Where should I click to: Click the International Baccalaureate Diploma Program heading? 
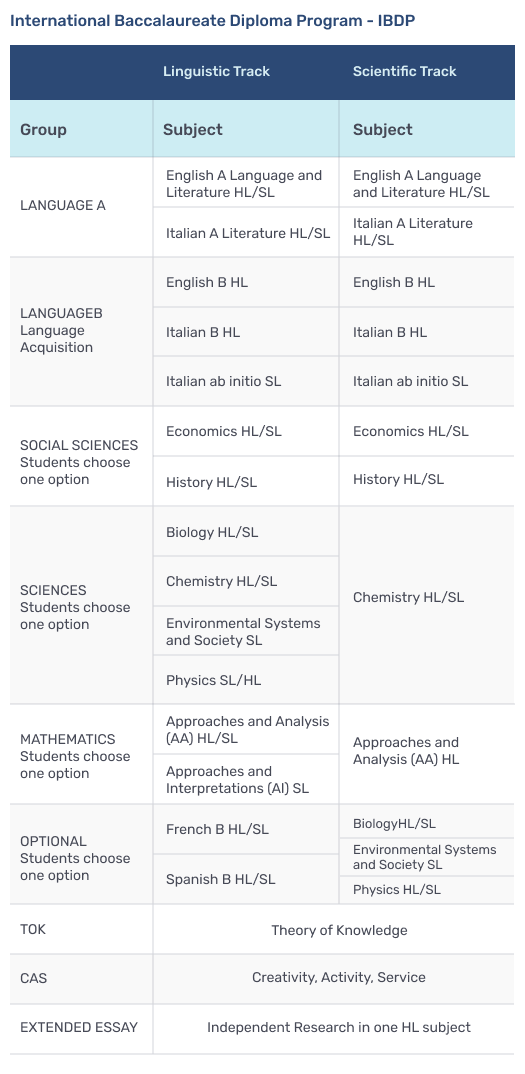(212, 21)
